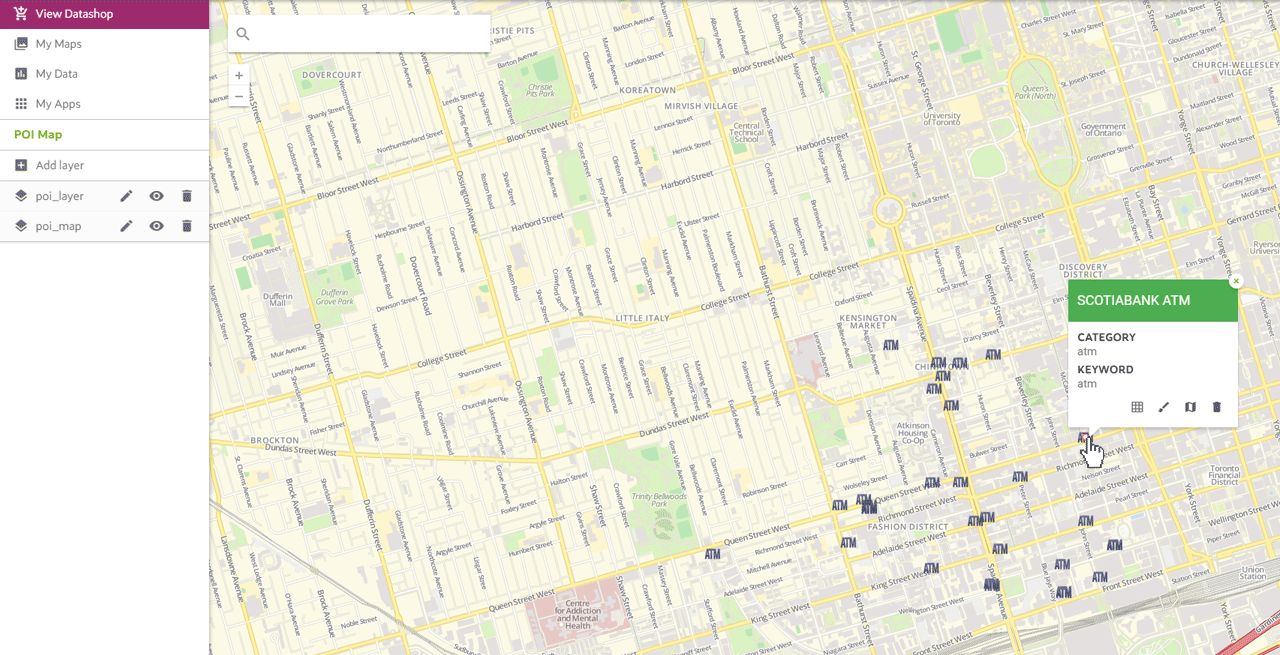Click the DOVERCOURT neighbourhood label
Viewport: 1280px width, 655px height.
coord(332,75)
